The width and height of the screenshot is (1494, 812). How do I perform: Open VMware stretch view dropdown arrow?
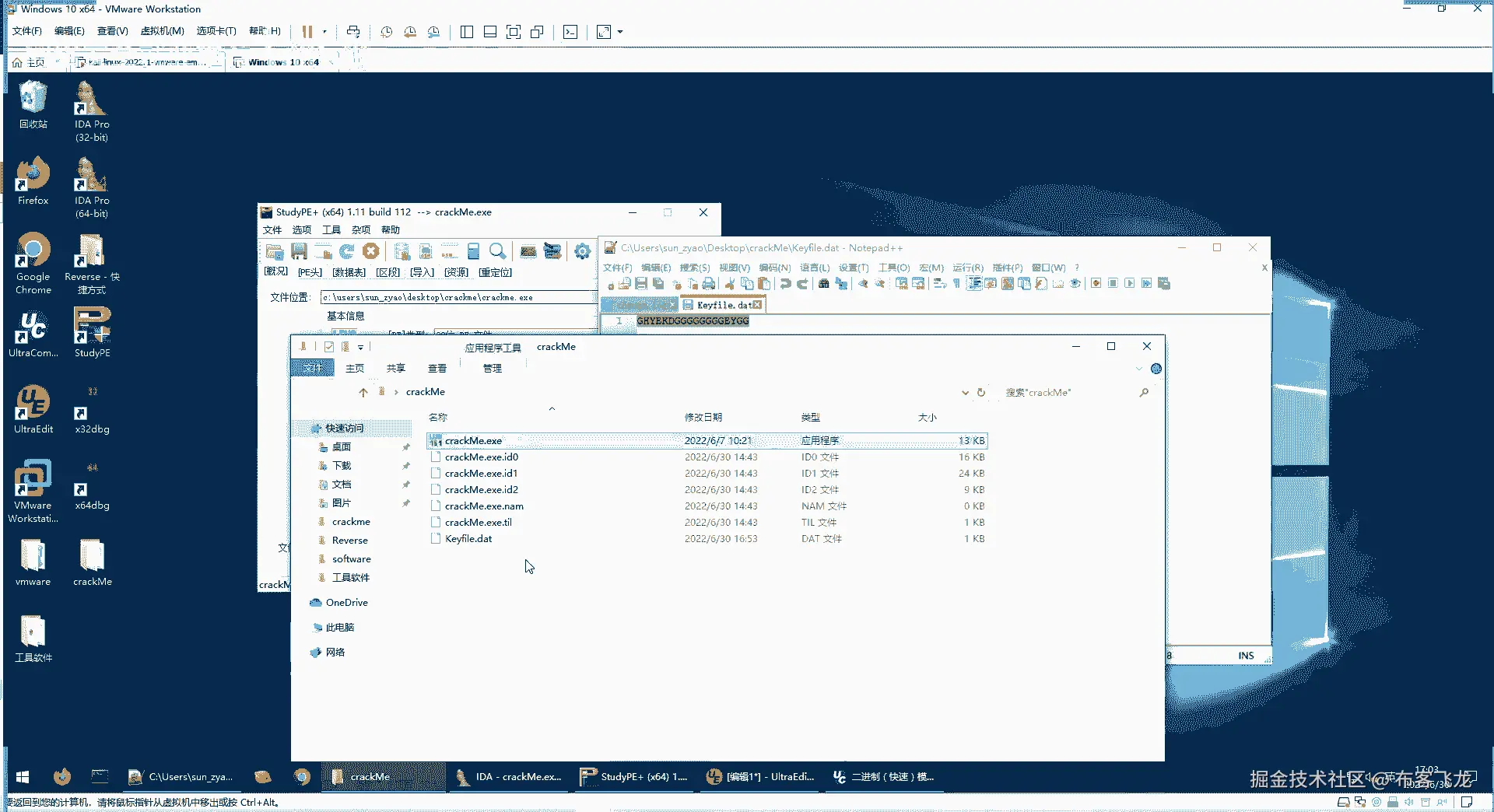point(620,32)
